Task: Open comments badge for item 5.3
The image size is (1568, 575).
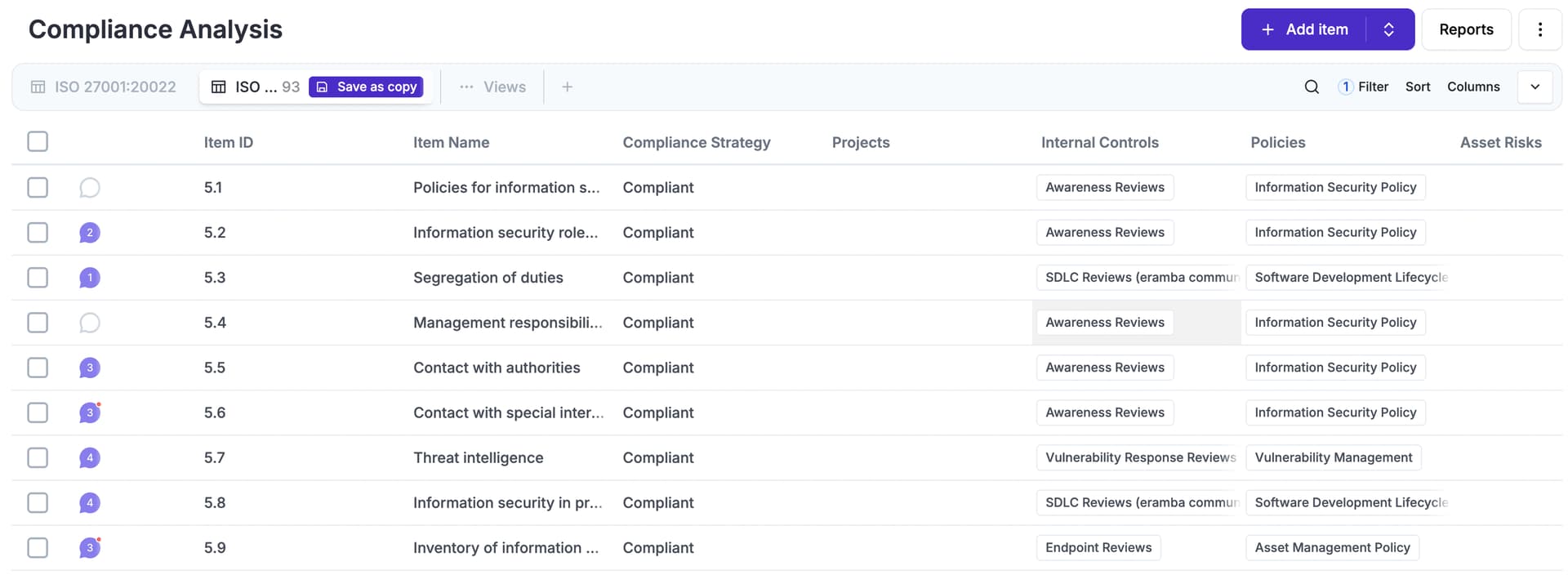Action: (x=90, y=278)
